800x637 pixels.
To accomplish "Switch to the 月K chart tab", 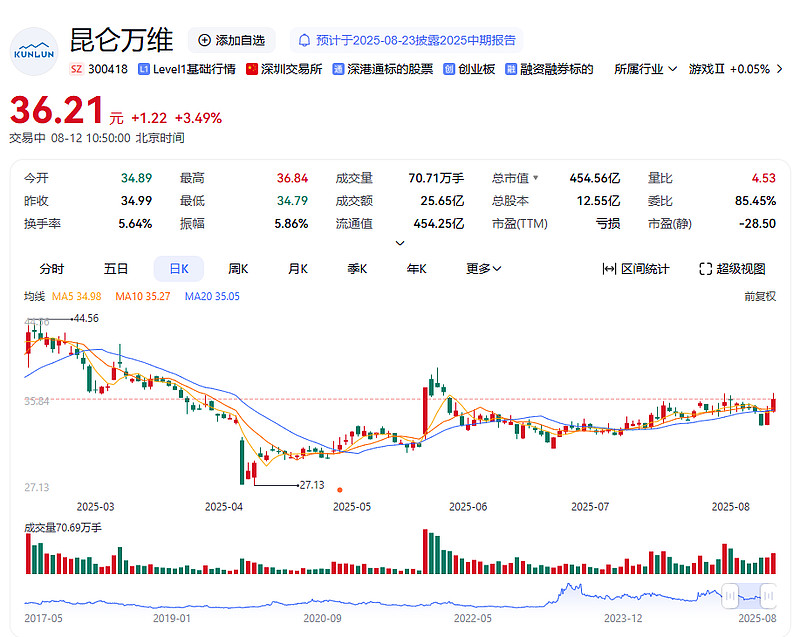I will click(298, 269).
